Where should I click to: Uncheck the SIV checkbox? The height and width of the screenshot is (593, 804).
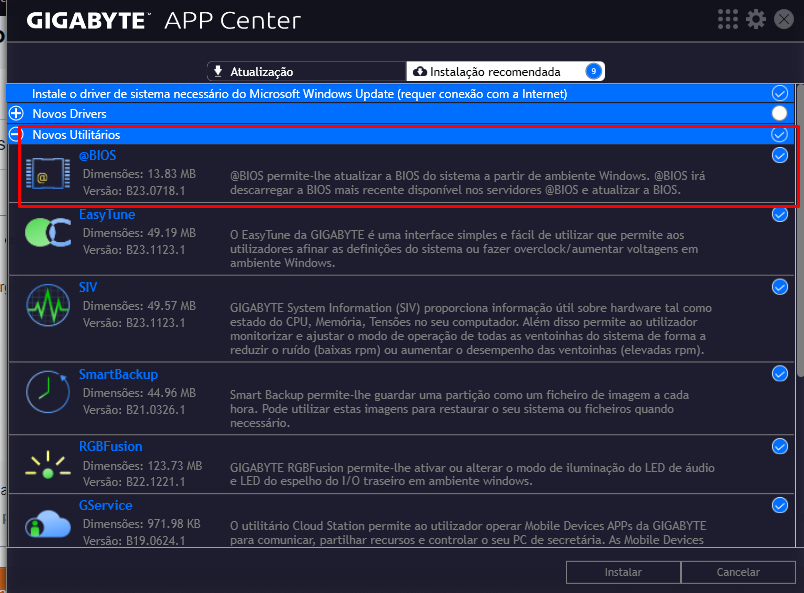(779, 287)
